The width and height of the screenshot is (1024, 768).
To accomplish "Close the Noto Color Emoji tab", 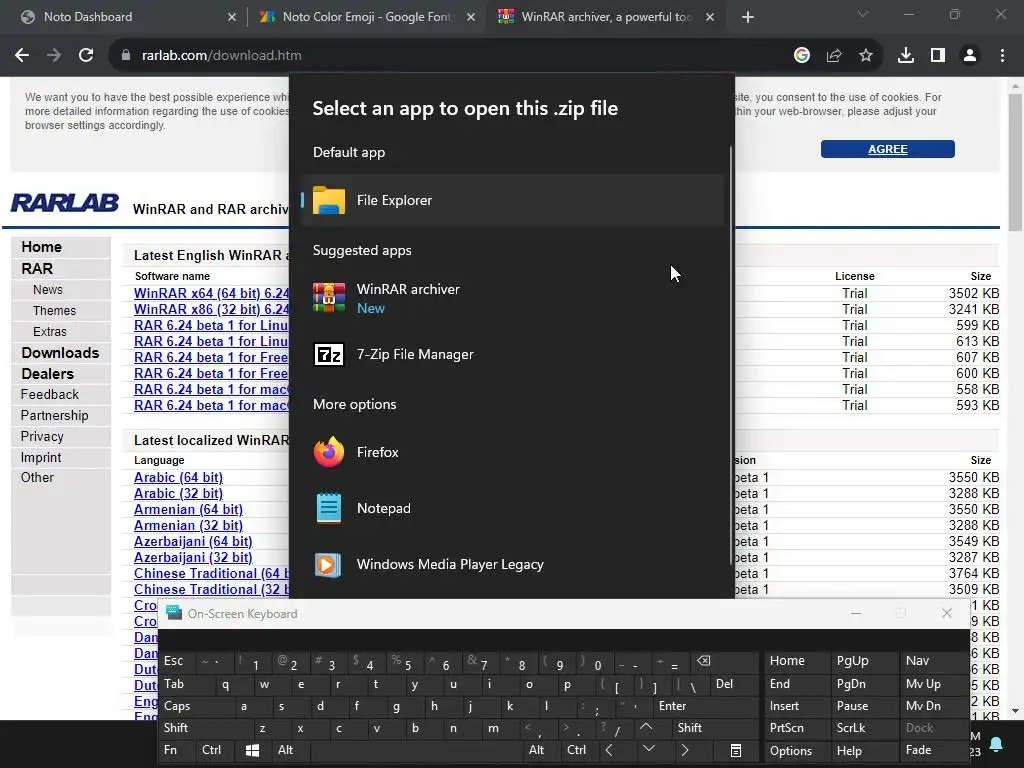I will [471, 17].
